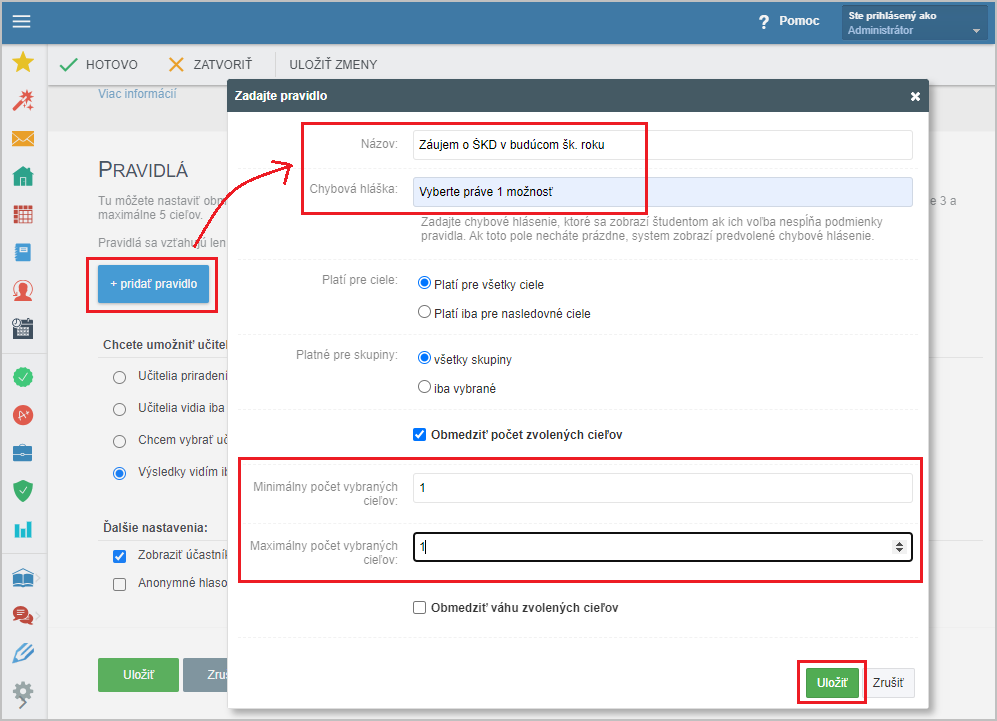Click HOTOVO in the top toolbar
This screenshot has height=721, width=997.
[99, 65]
